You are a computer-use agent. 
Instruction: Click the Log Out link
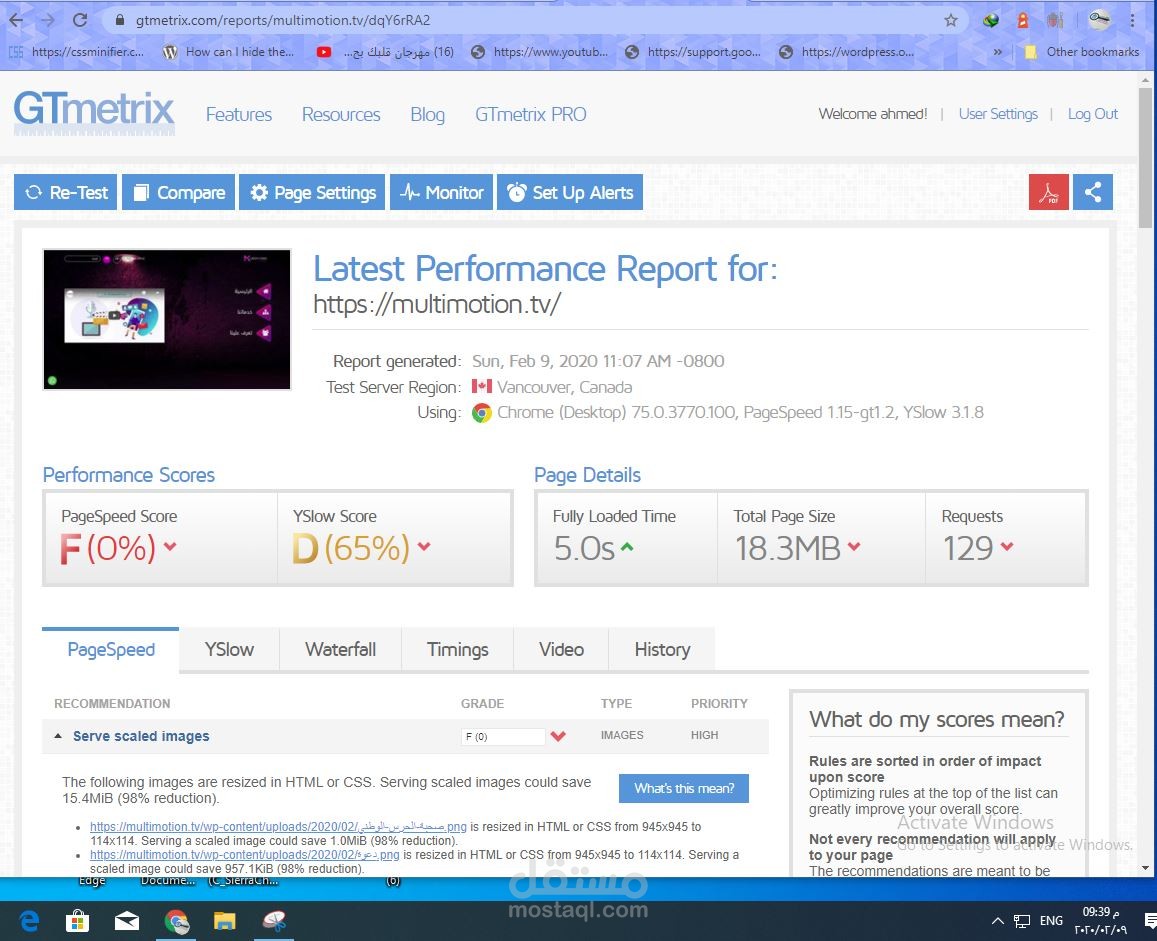[x=1093, y=114]
